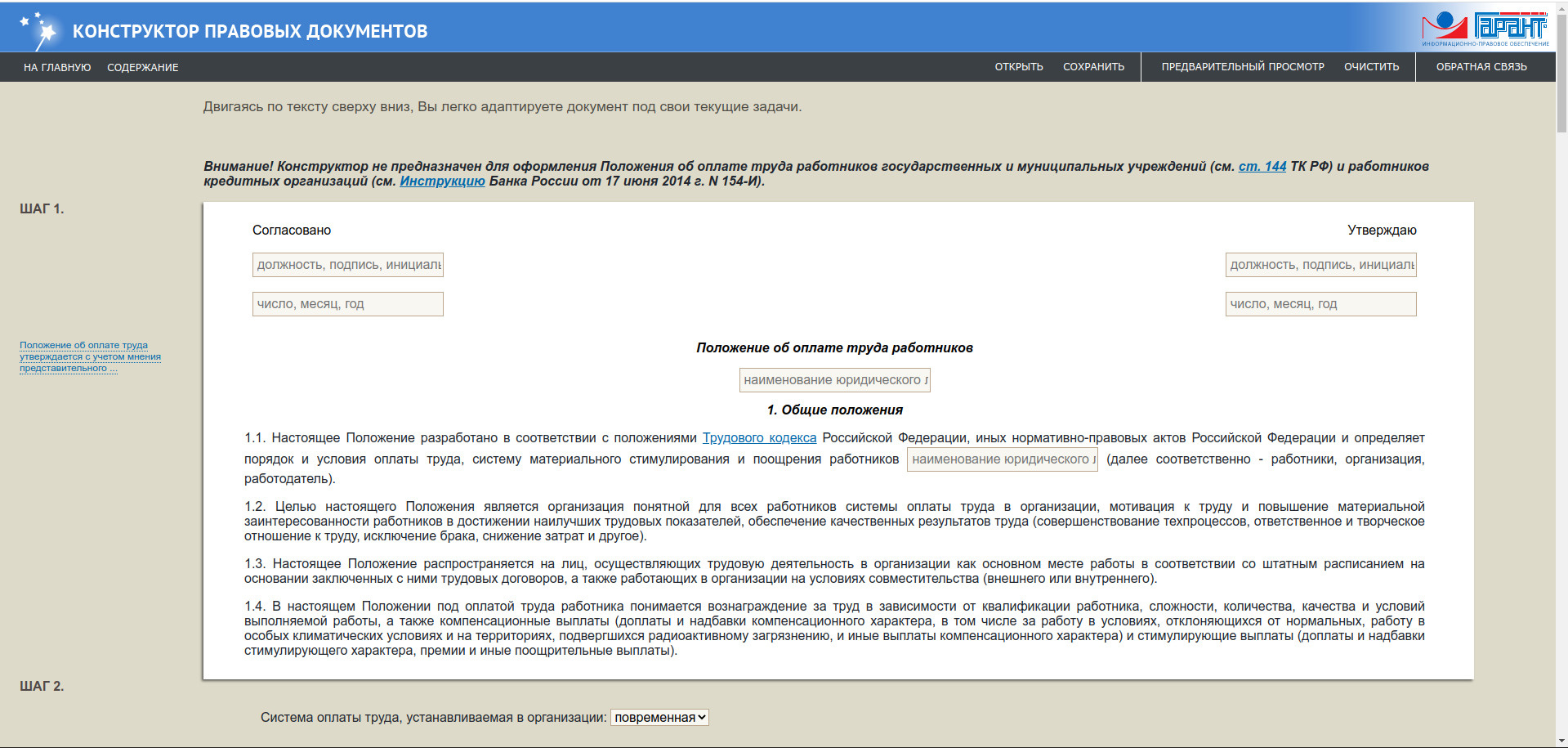Click КОНСТРУКТОР ПРАВОВЫХ ДОКУМЕНТОВ title
Image resolution: width=1568 pixels, height=748 pixels.
point(250,31)
